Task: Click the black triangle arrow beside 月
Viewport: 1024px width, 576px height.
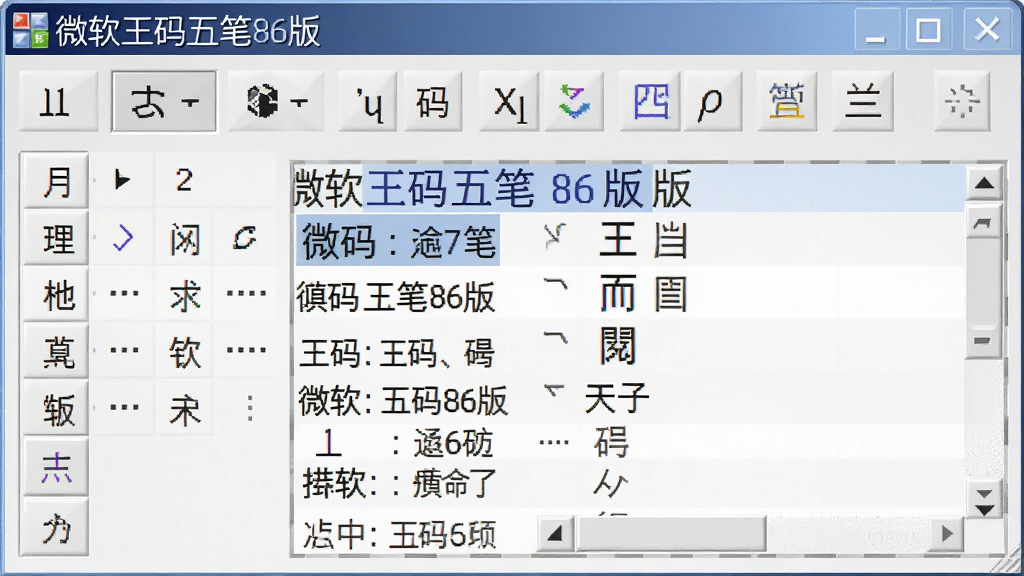Action: [121, 180]
